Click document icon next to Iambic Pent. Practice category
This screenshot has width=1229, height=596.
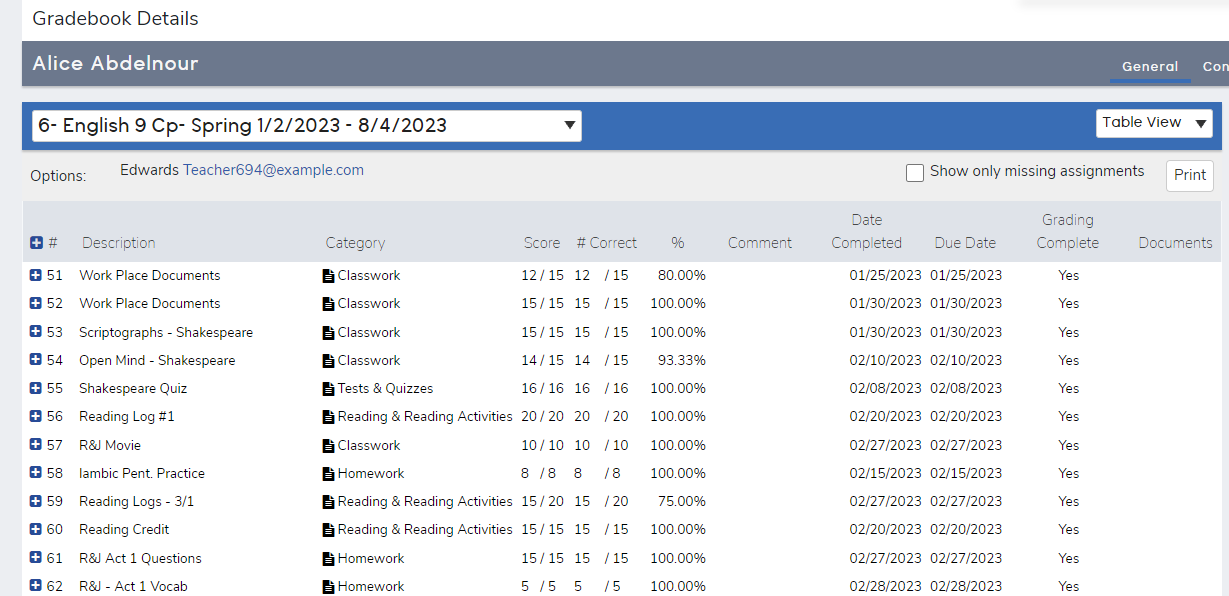[329, 474]
